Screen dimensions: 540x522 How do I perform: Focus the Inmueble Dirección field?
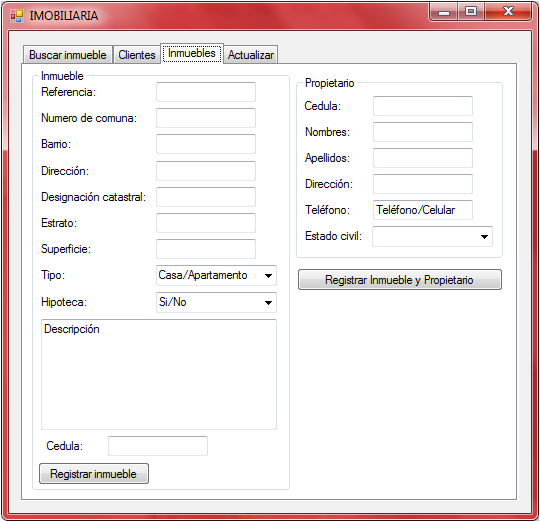[x=206, y=171]
